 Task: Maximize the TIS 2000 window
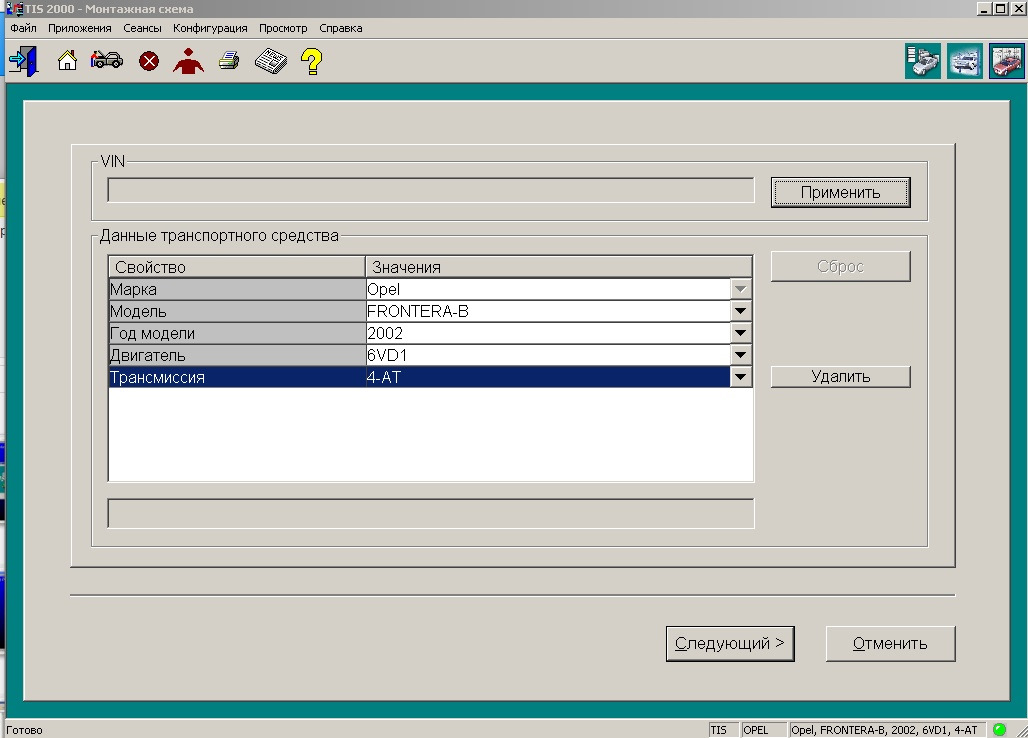[1000, 9]
